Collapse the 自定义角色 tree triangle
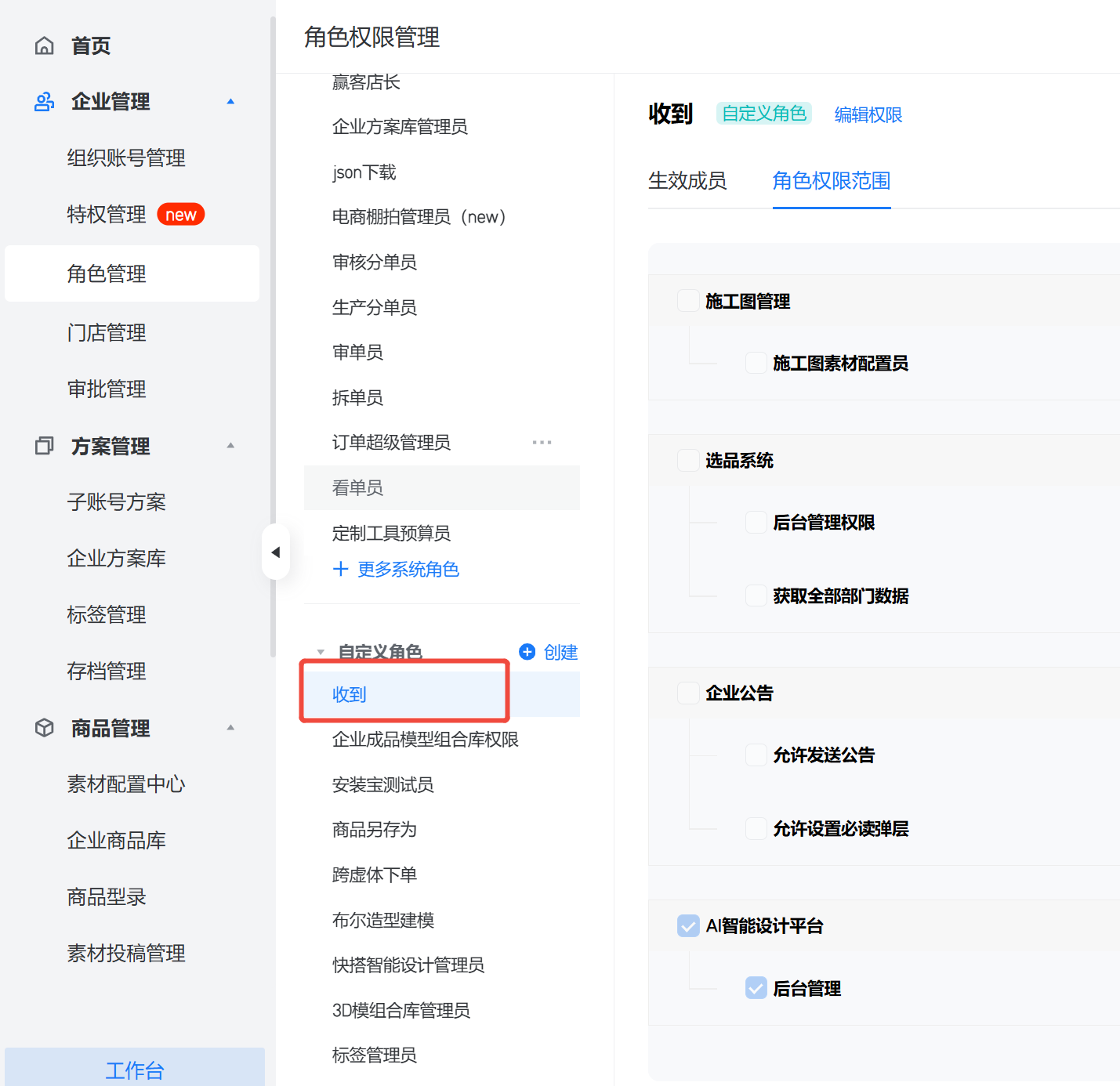 pos(321,652)
